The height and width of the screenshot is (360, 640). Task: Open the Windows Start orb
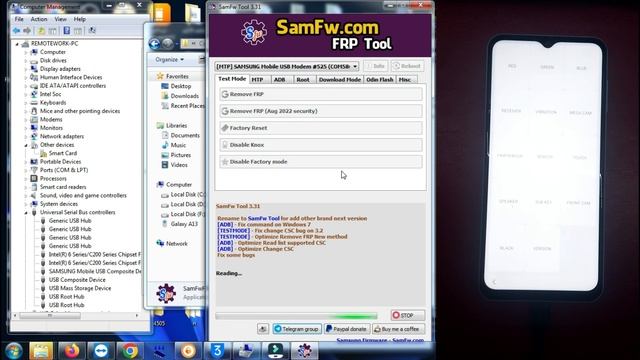pyautogui.click(x=13, y=351)
